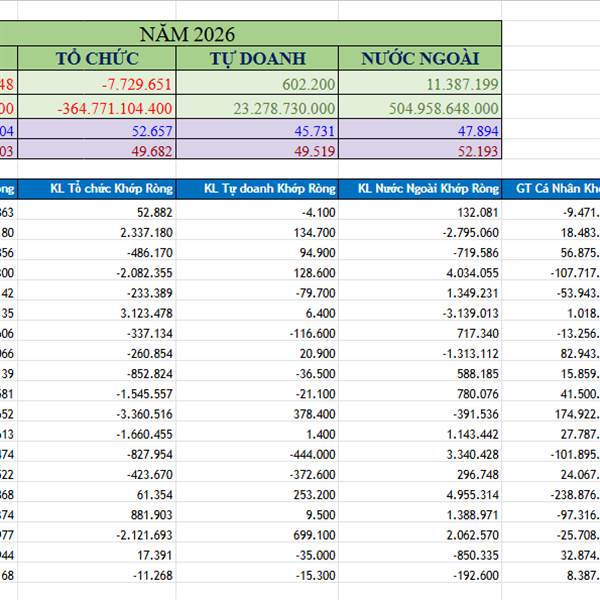Viewport: 600px width, 600px height.
Task: Click GT Cá Nhân column header
Action: point(551,189)
